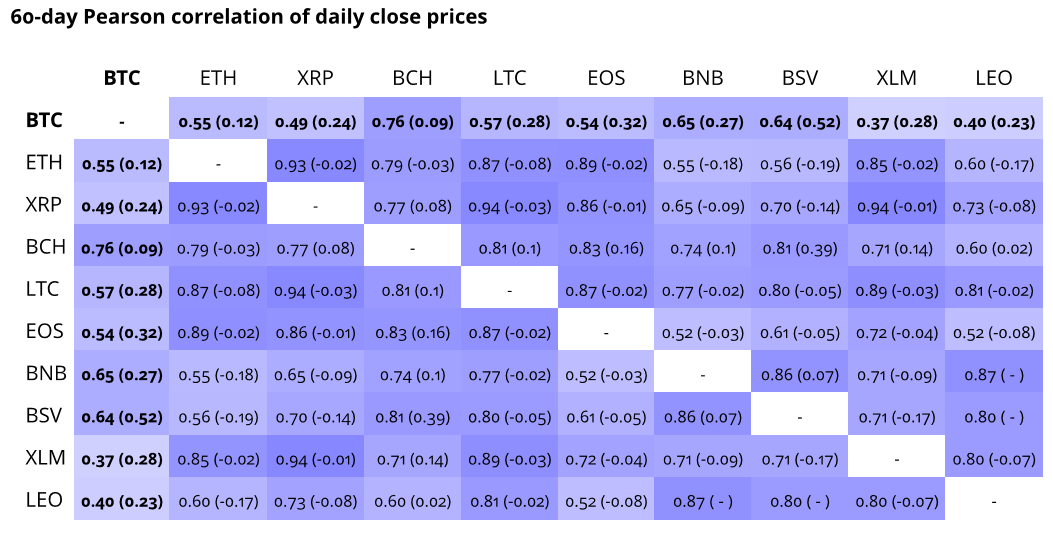Click the BTC row, BSV column cell
This screenshot has height=535, width=1053.
[799, 122]
